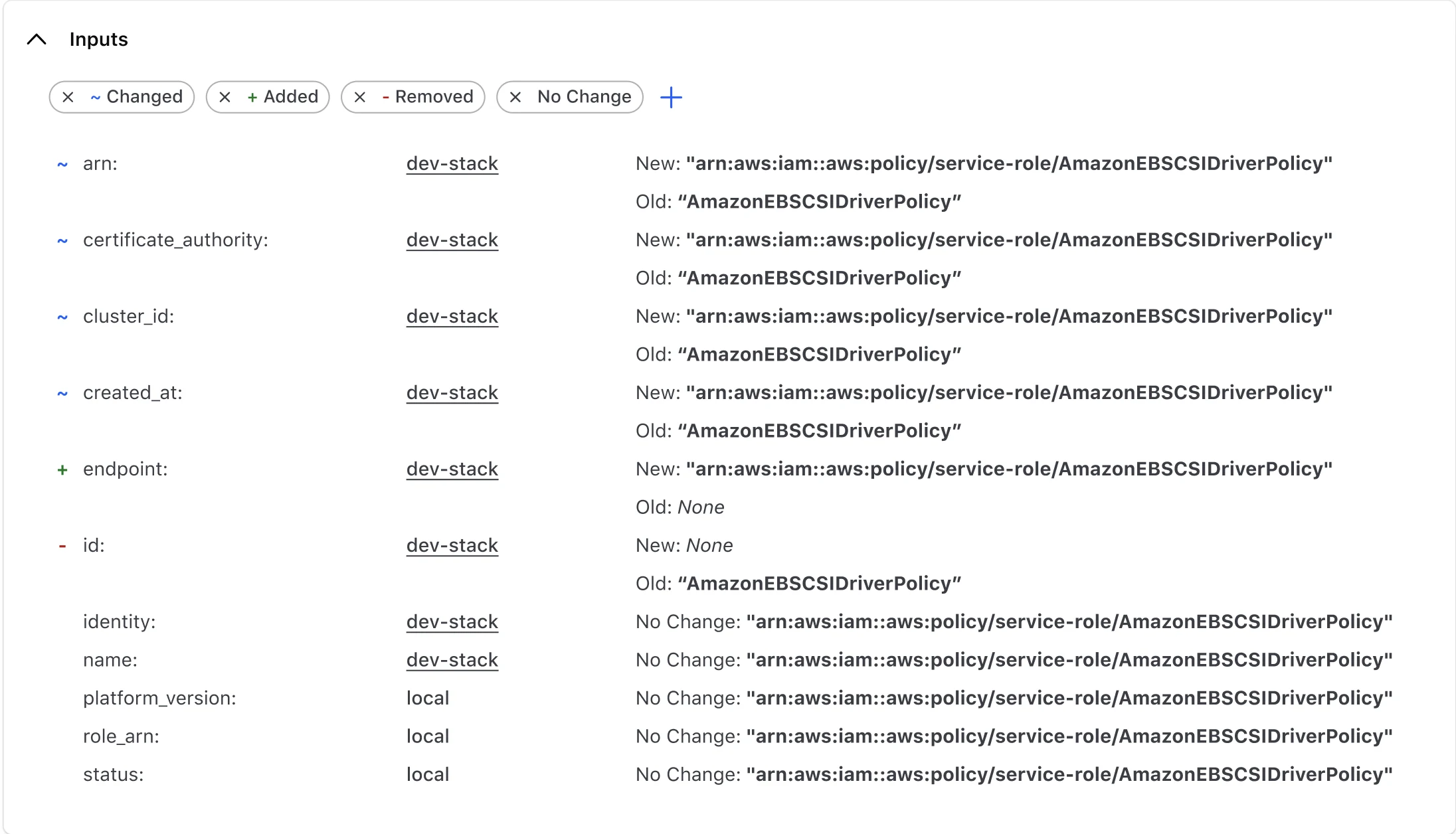The height and width of the screenshot is (834, 1456).
Task: Click the tilde icon beside created_at
Action: tap(62, 393)
